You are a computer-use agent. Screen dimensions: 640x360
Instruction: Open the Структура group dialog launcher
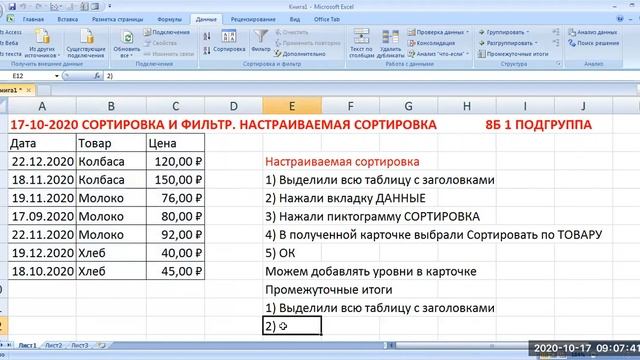[x=558, y=64]
